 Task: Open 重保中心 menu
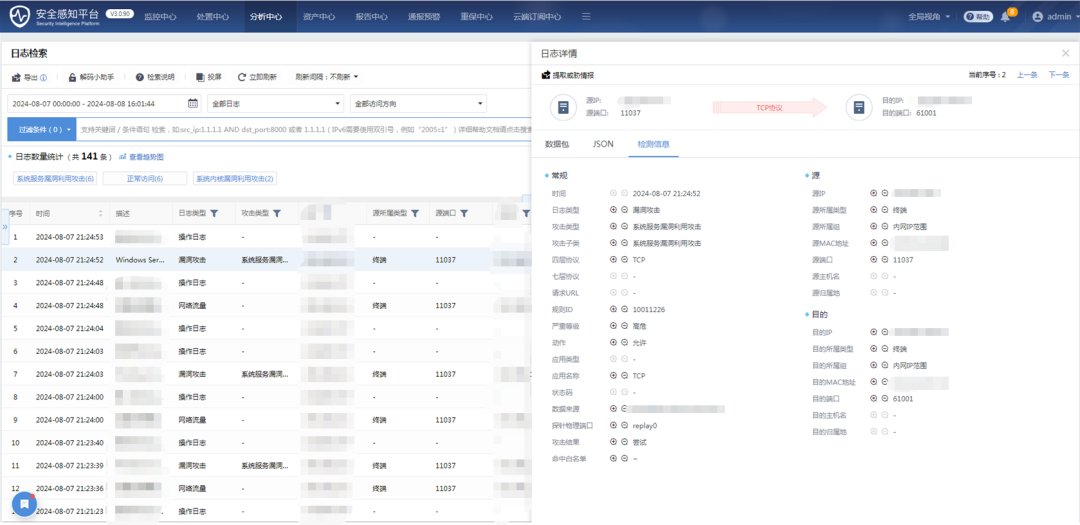click(x=477, y=17)
